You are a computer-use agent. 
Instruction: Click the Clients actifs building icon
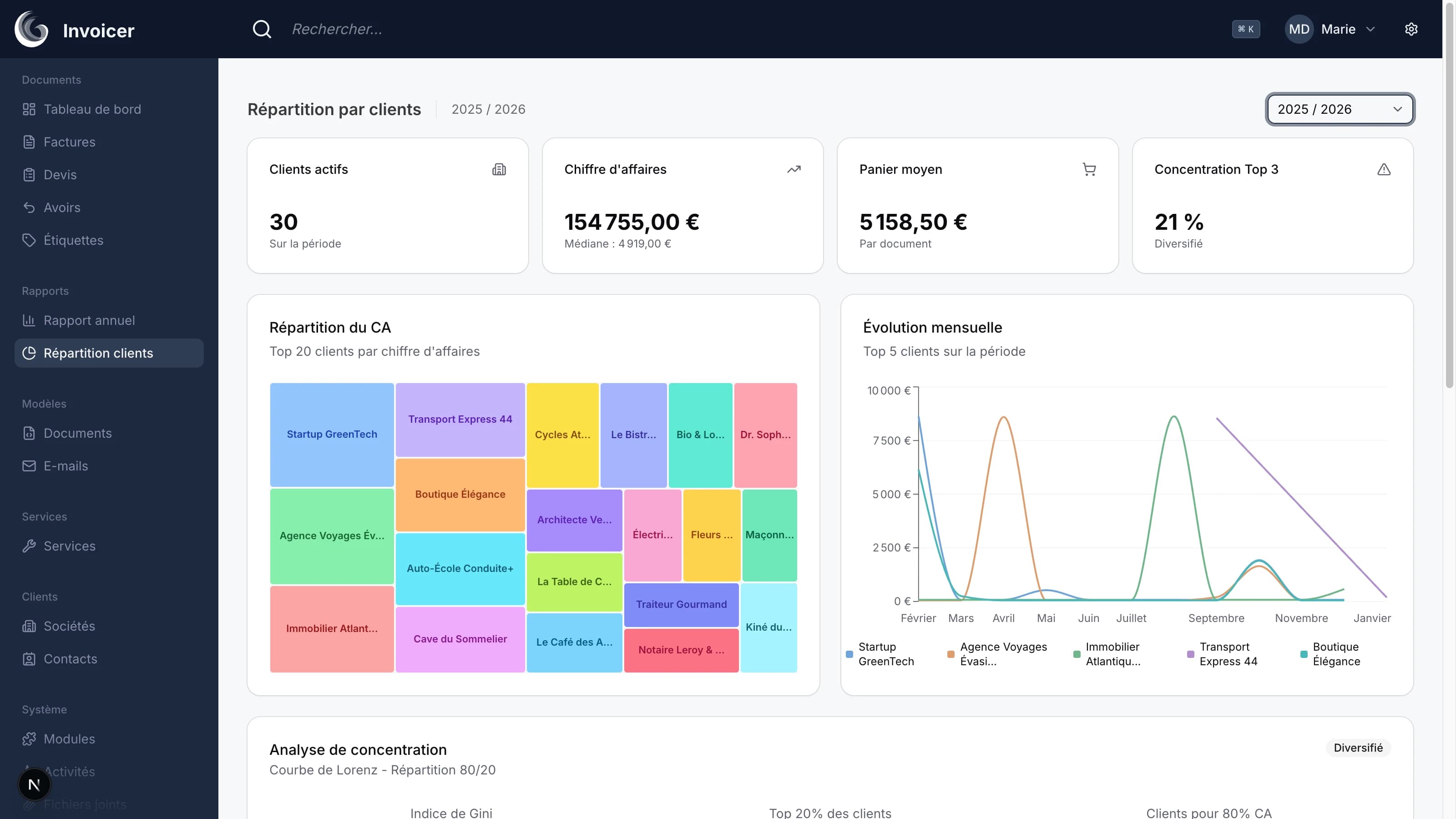[x=499, y=170]
